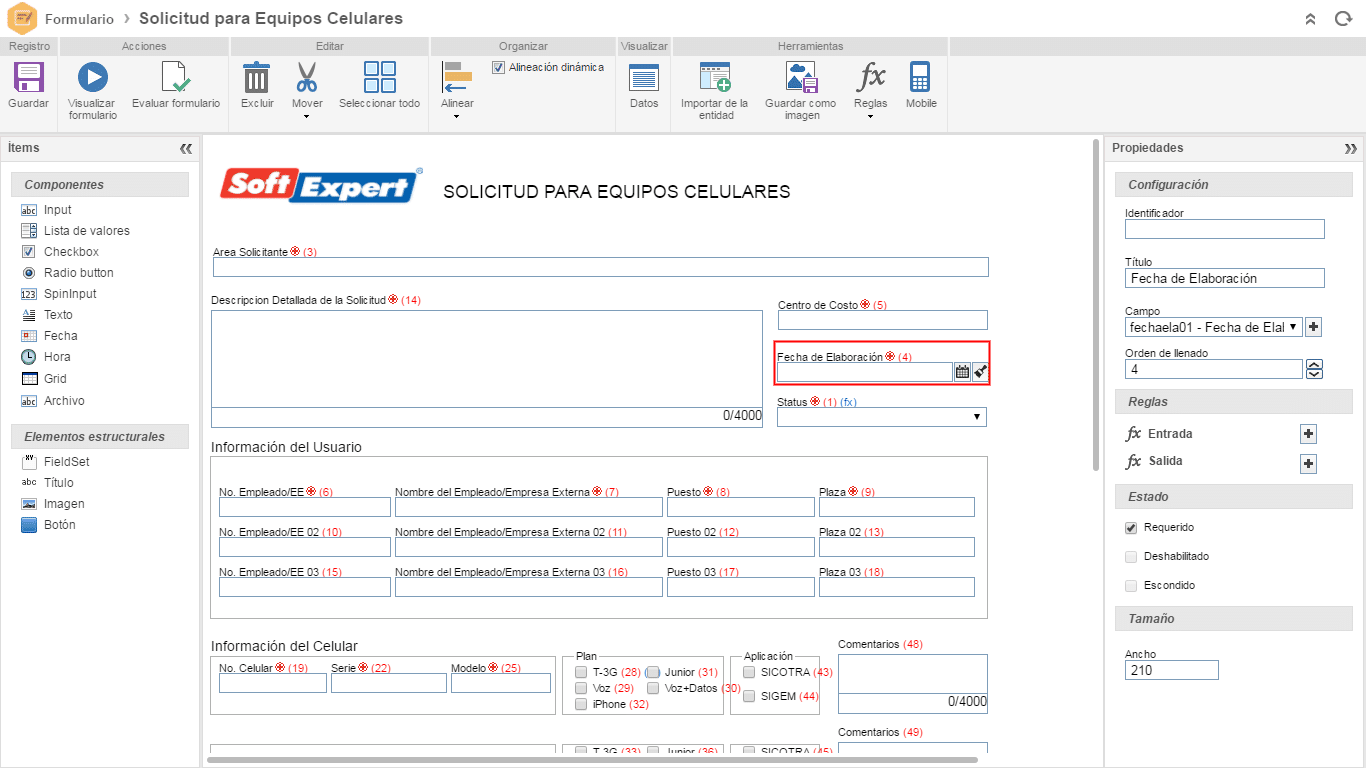The width and height of the screenshot is (1366, 768).
Task: Expand the Reglas toolbar dropdown
Action: 870,116
